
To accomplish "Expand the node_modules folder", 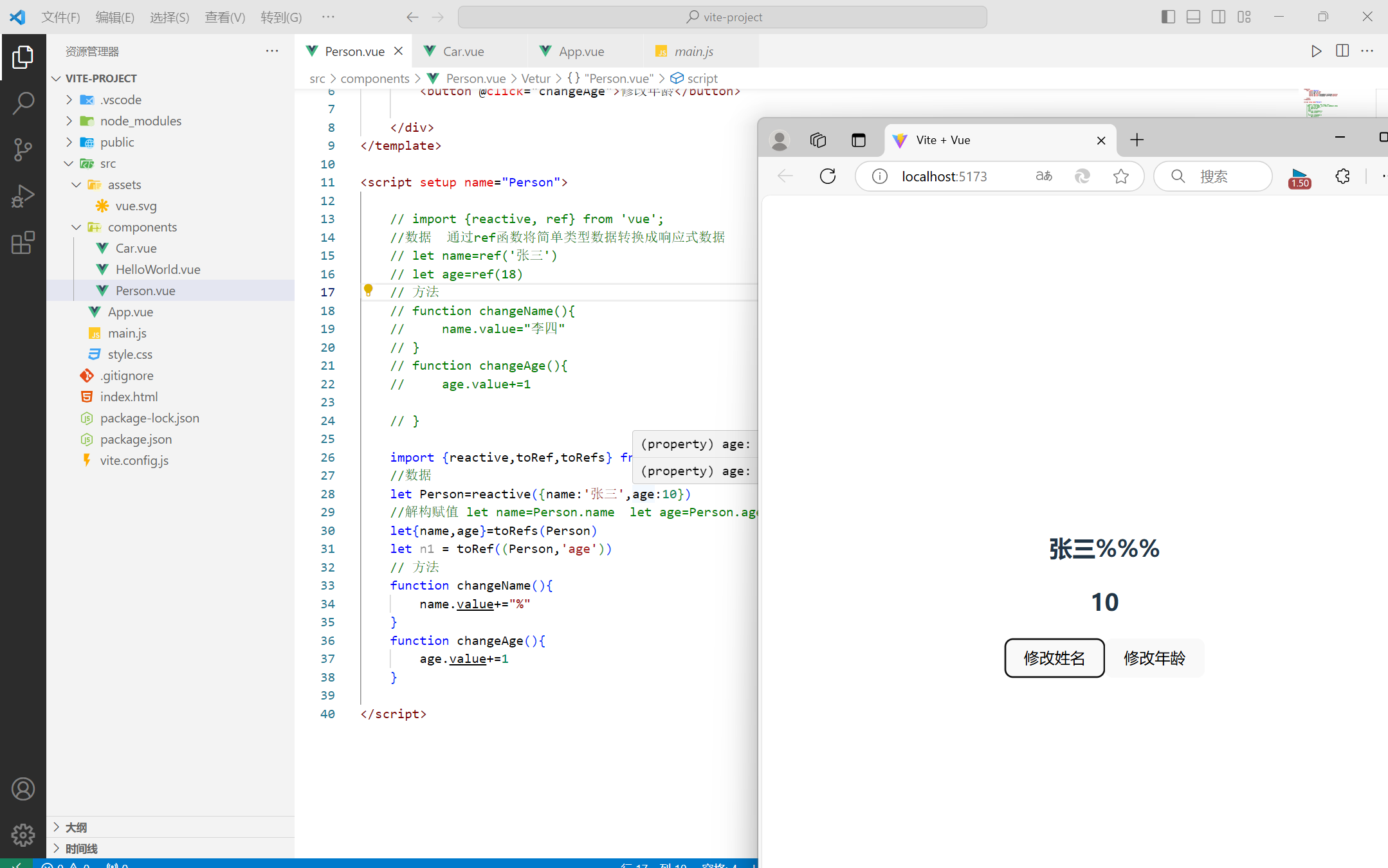I will coord(69,121).
